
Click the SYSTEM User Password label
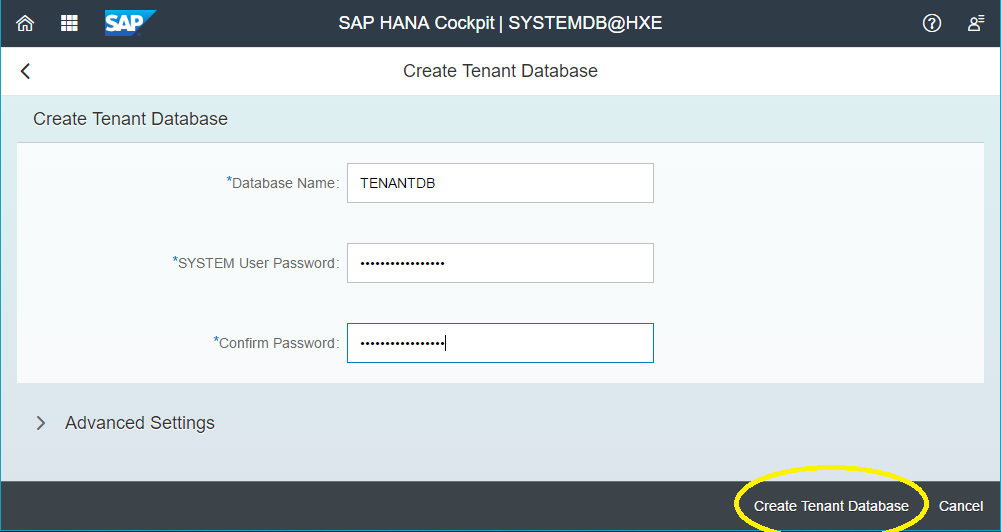click(x=256, y=262)
